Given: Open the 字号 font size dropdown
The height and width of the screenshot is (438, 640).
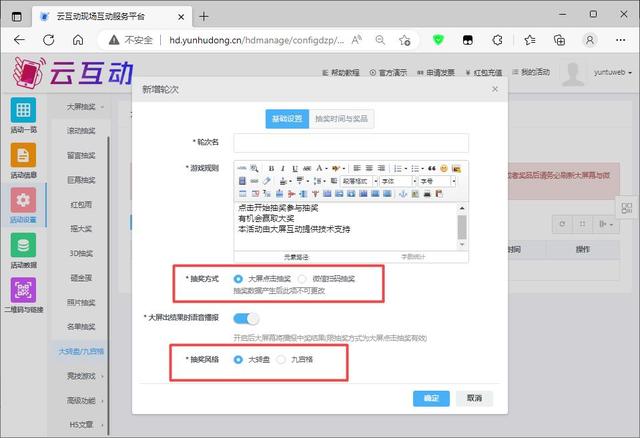Looking at the screenshot, I should coord(437,181).
